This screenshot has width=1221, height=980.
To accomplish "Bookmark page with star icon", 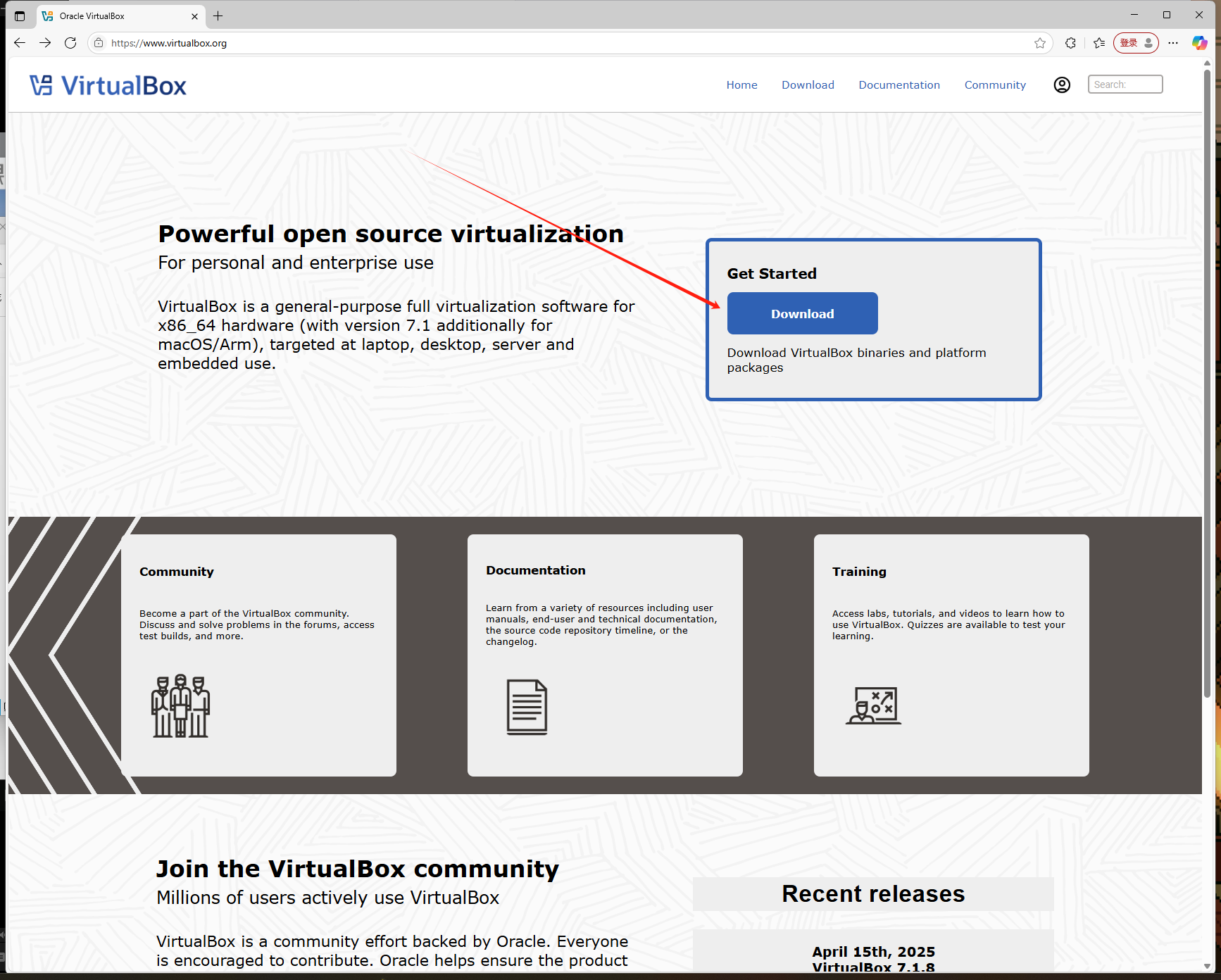I will pos(1040,43).
